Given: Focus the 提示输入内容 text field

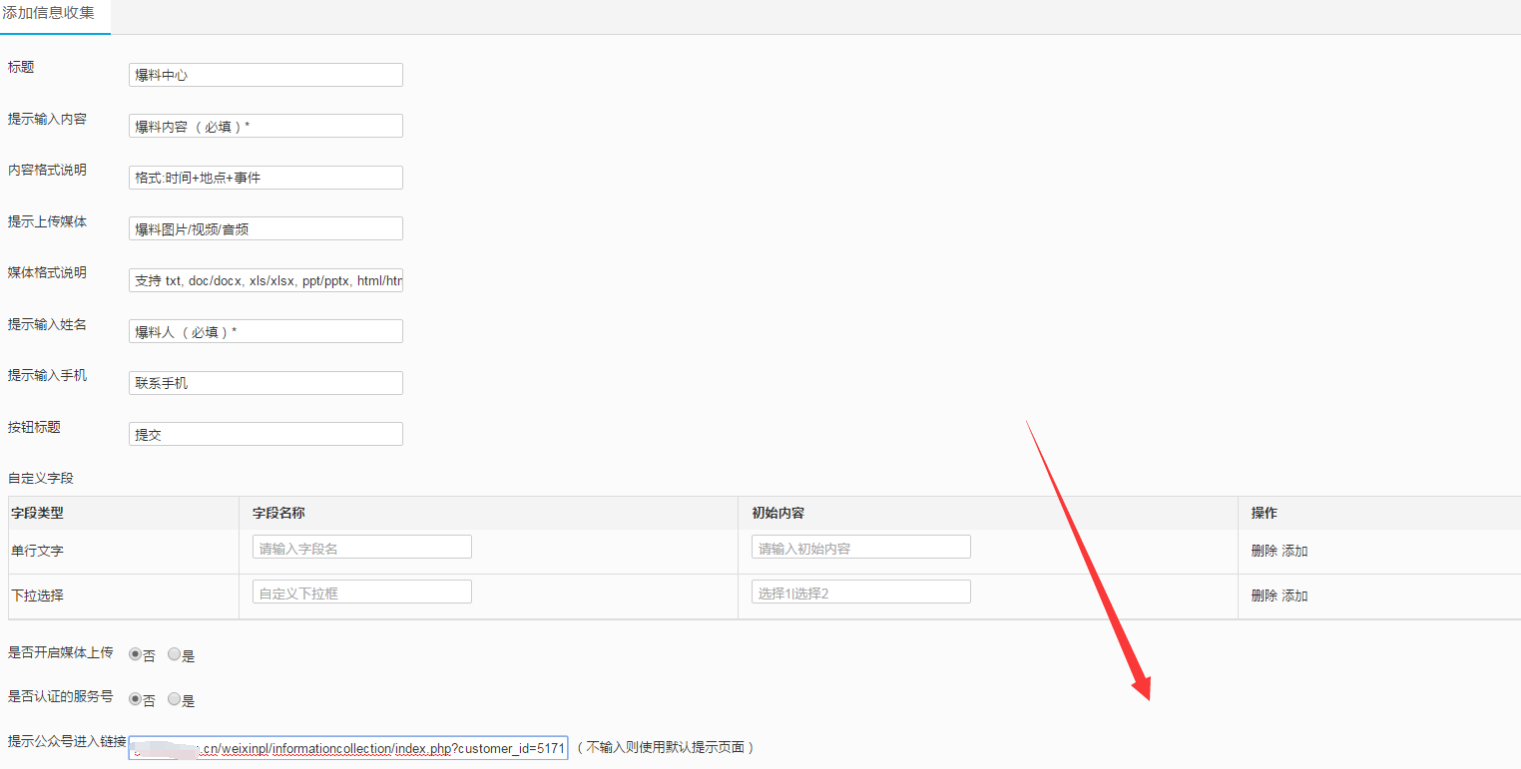Looking at the screenshot, I should [x=265, y=126].
